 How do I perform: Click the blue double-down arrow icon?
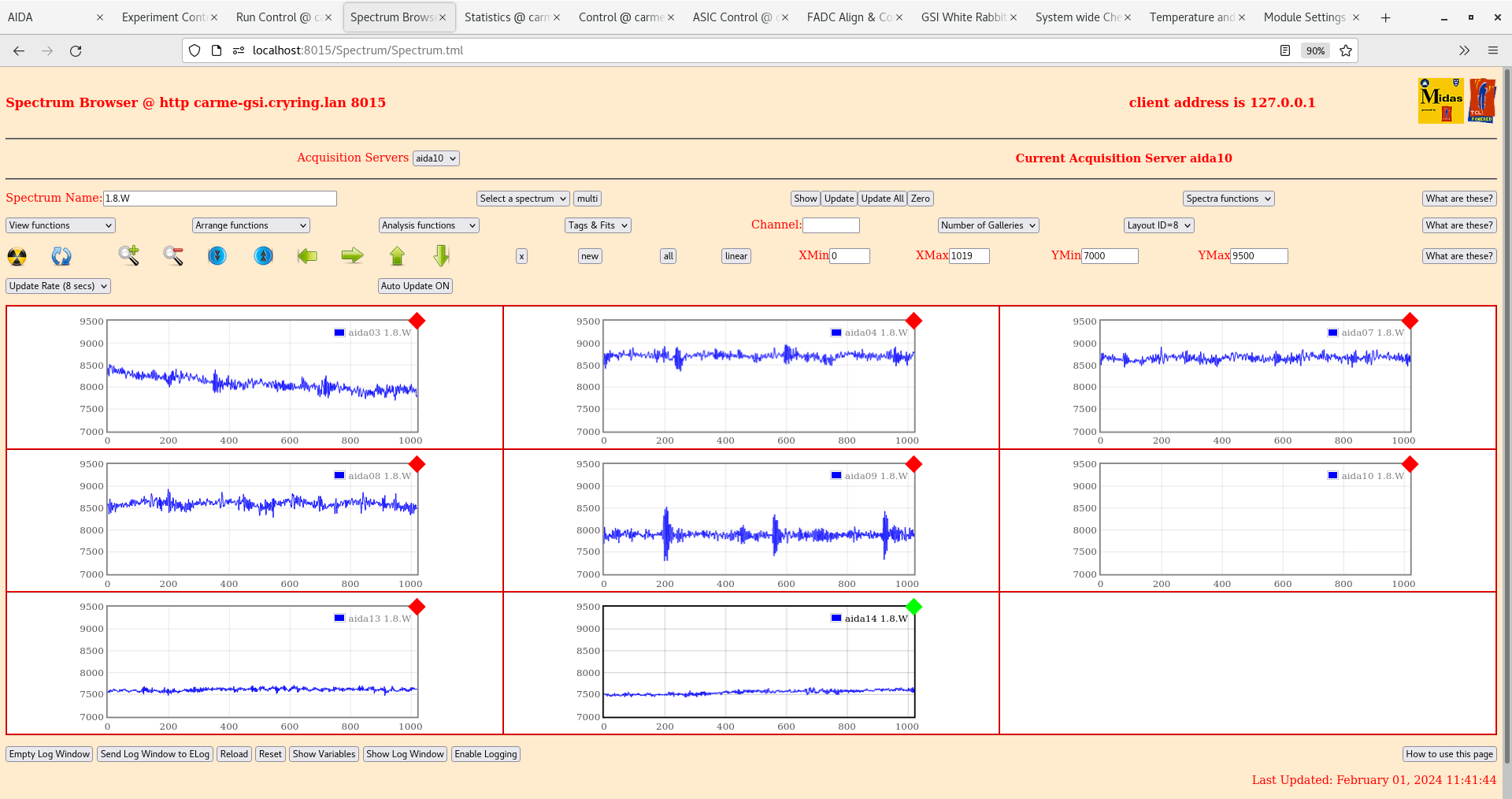click(217, 256)
